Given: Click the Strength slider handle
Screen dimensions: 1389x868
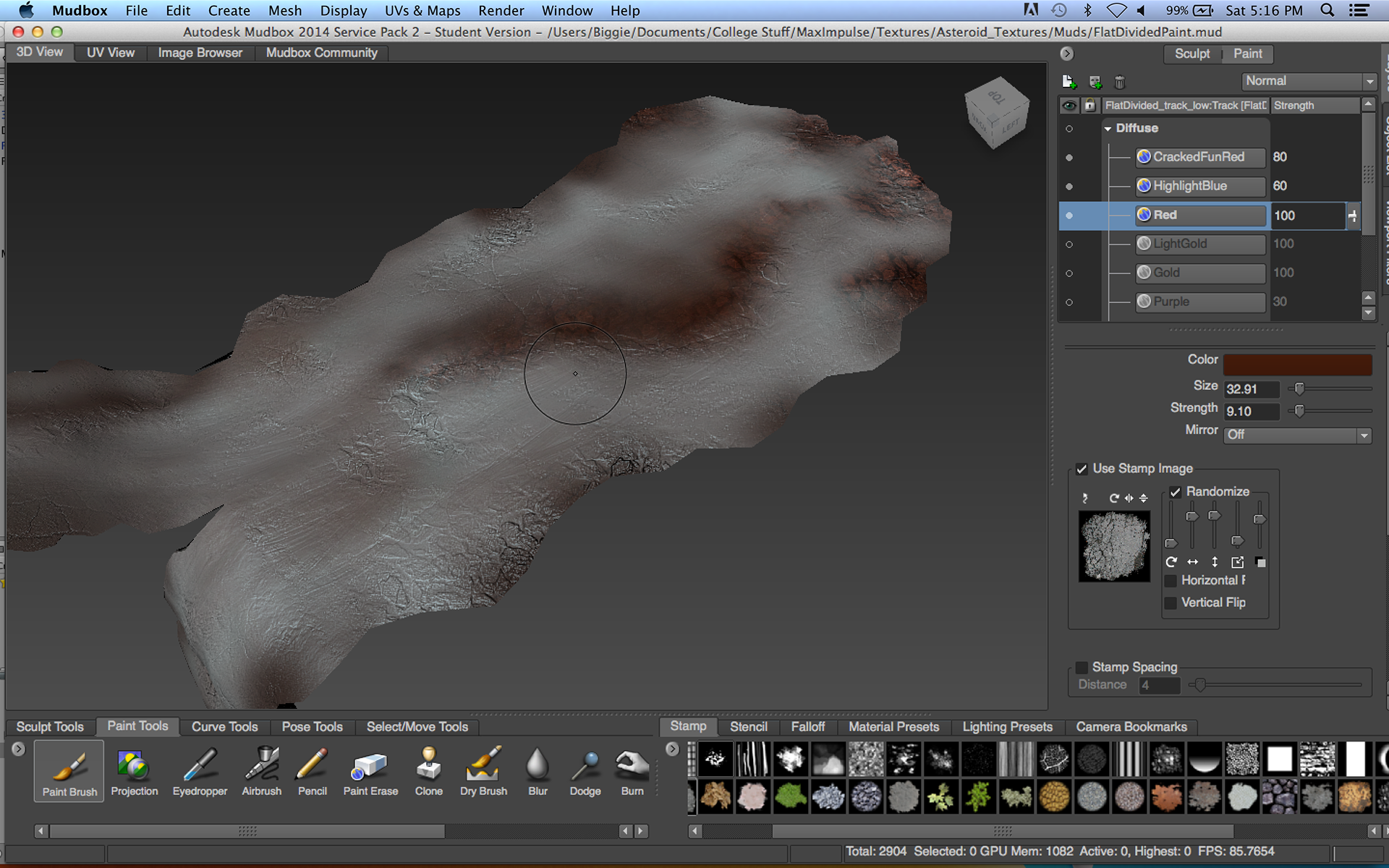Looking at the screenshot, I should pos(1299,412).
